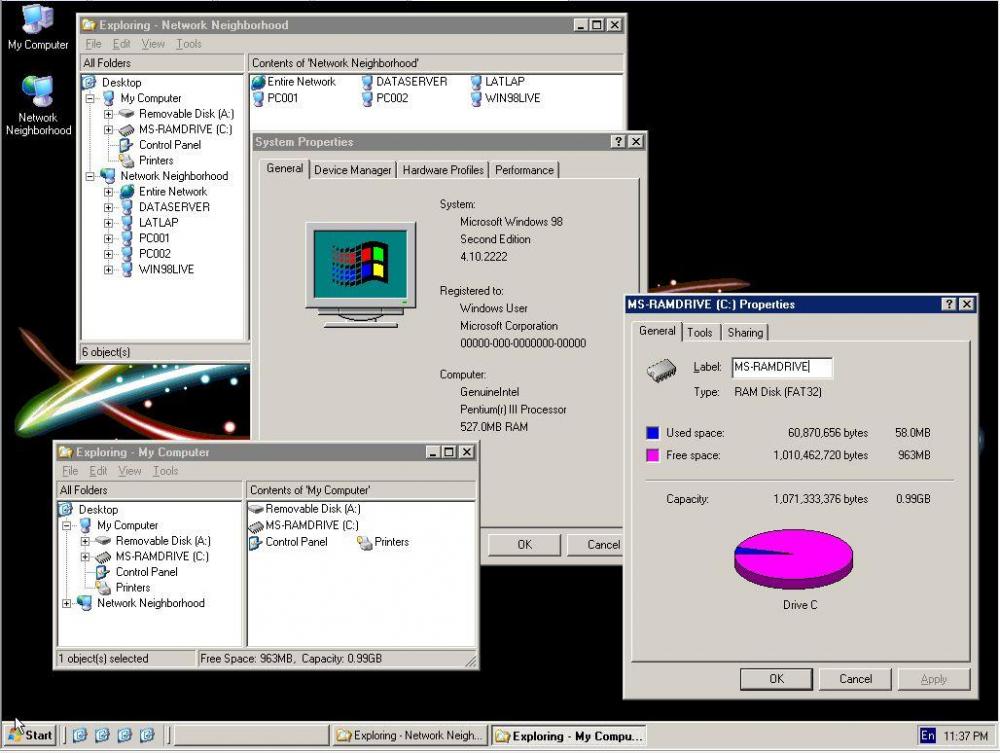Click the Drive C pie chart

tap(793, 559)
